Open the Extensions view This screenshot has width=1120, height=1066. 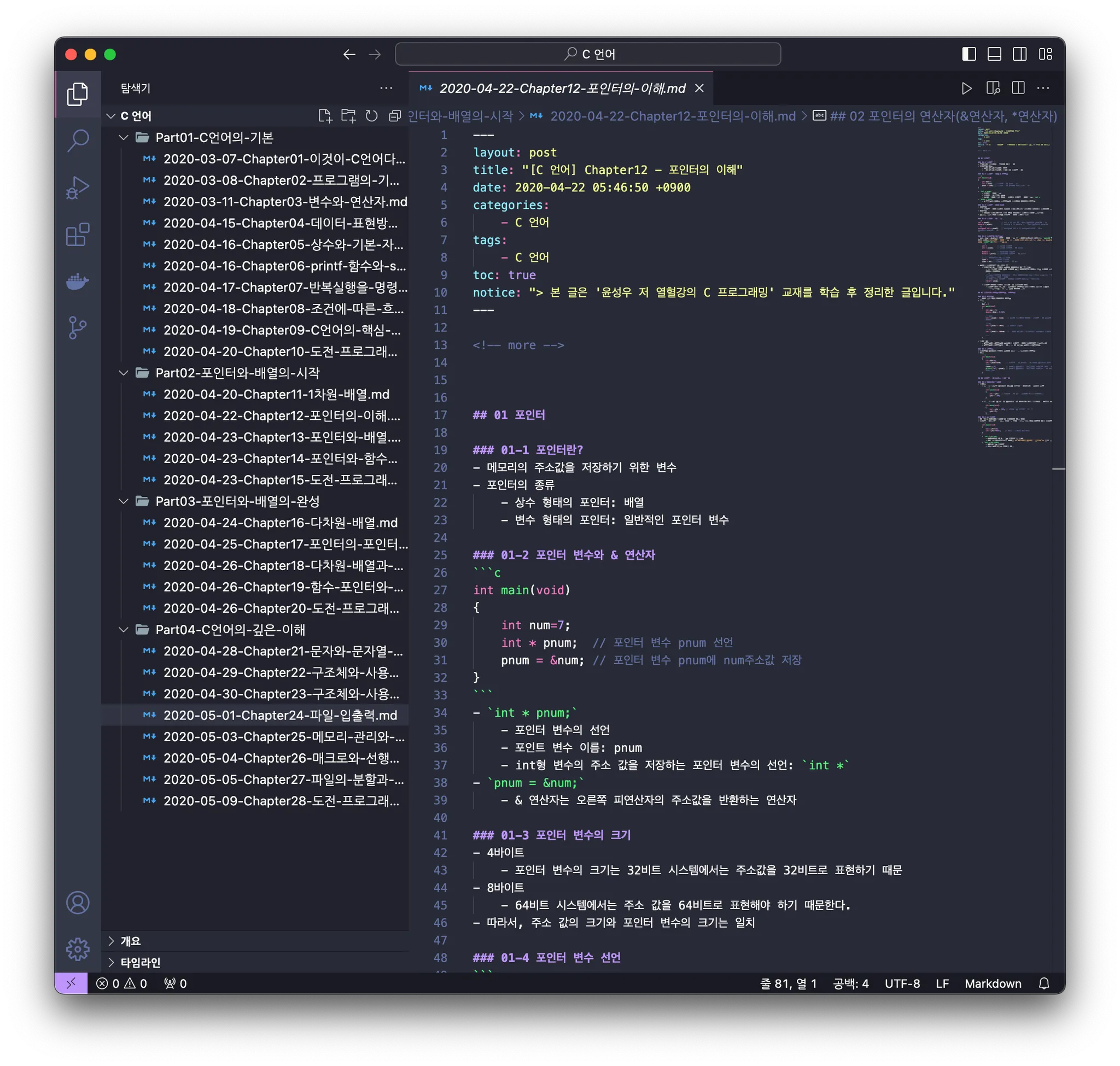[78, 234]
